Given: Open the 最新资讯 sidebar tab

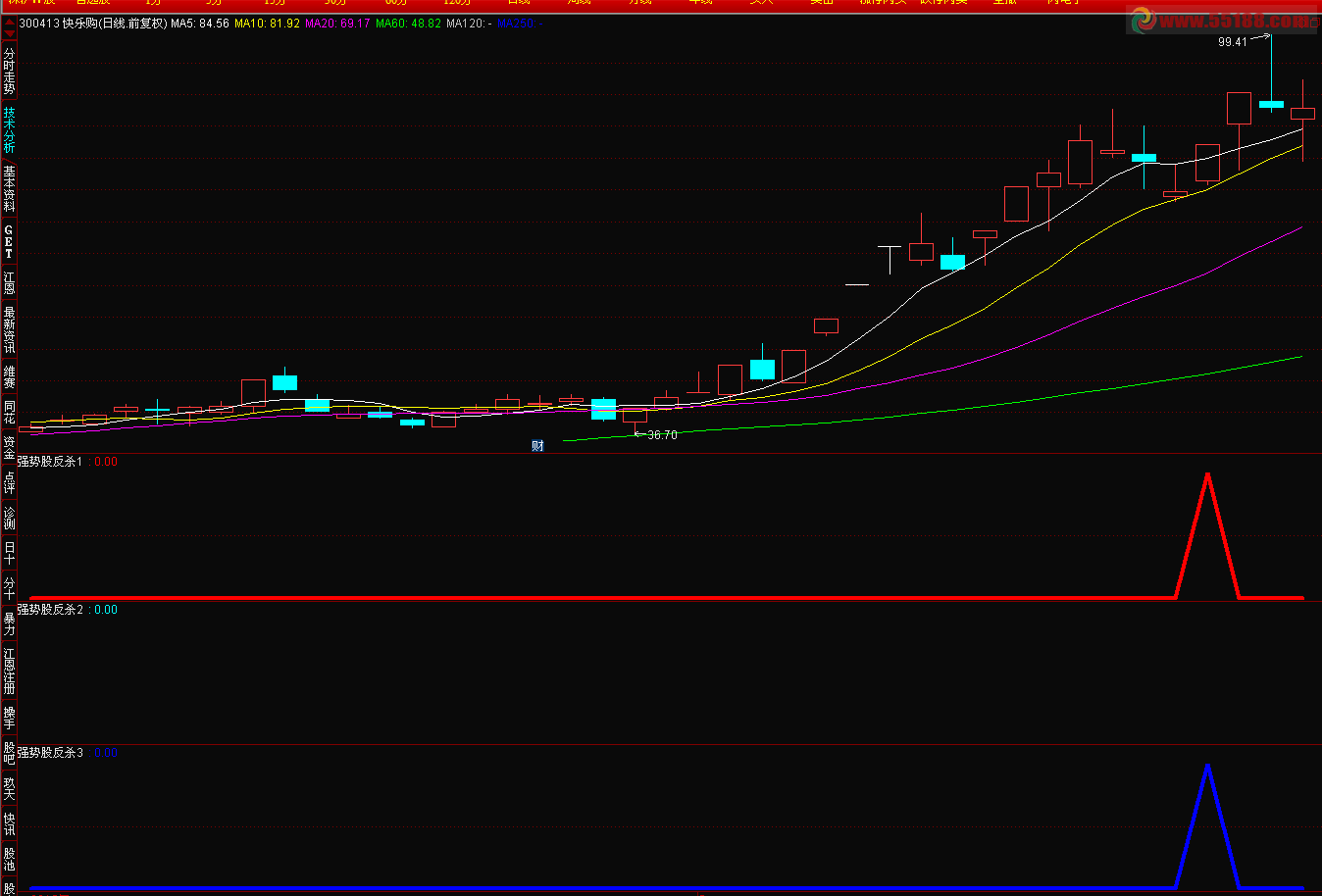Looking at the screenshot, I should pos(9,330).
